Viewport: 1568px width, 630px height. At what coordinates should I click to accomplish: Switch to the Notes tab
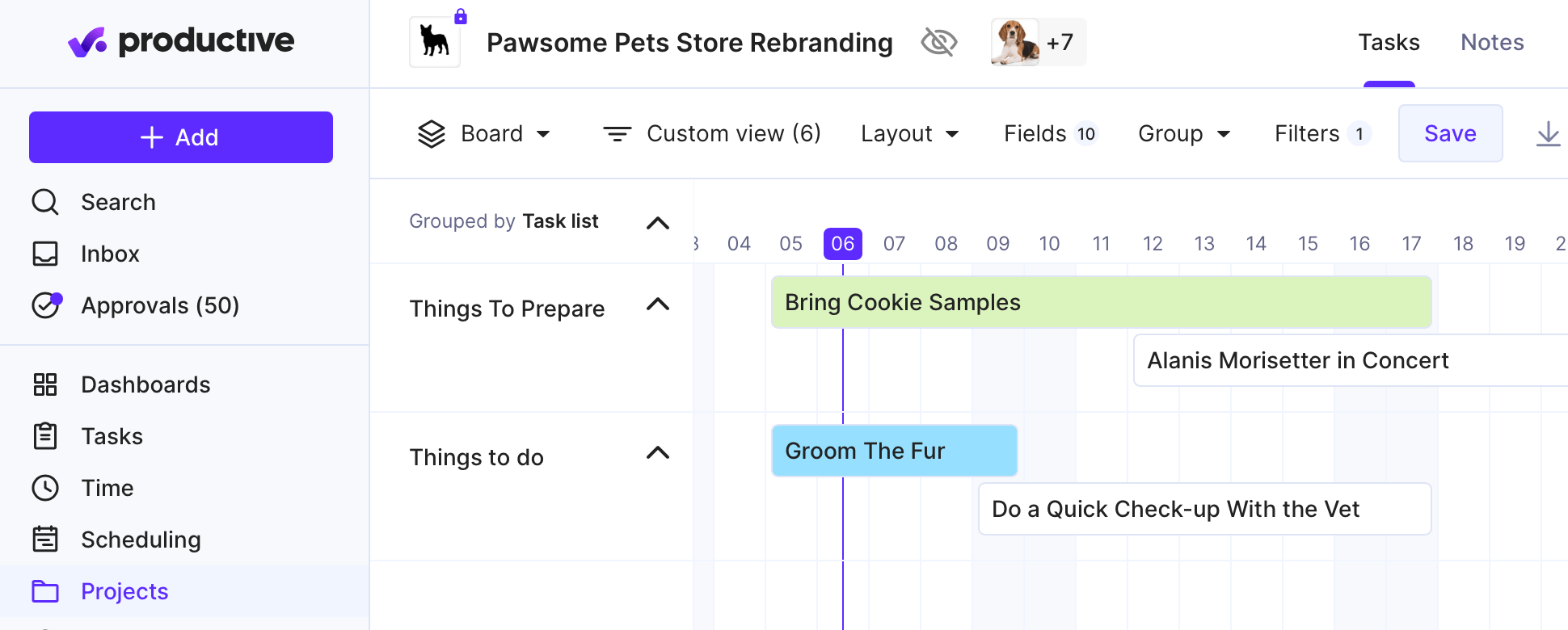point(1491,42)
